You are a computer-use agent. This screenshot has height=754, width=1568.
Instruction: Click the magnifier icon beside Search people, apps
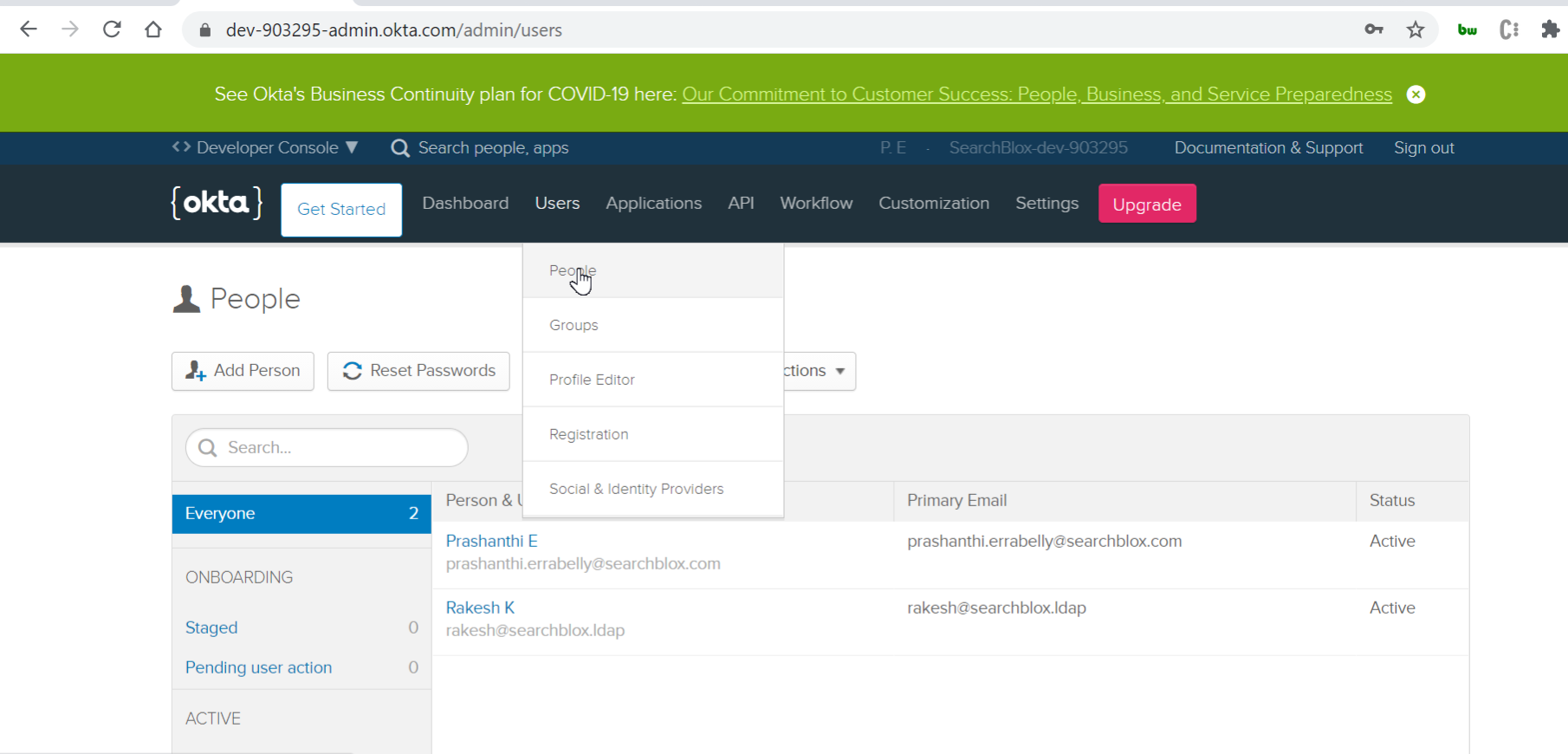[400, 148]
